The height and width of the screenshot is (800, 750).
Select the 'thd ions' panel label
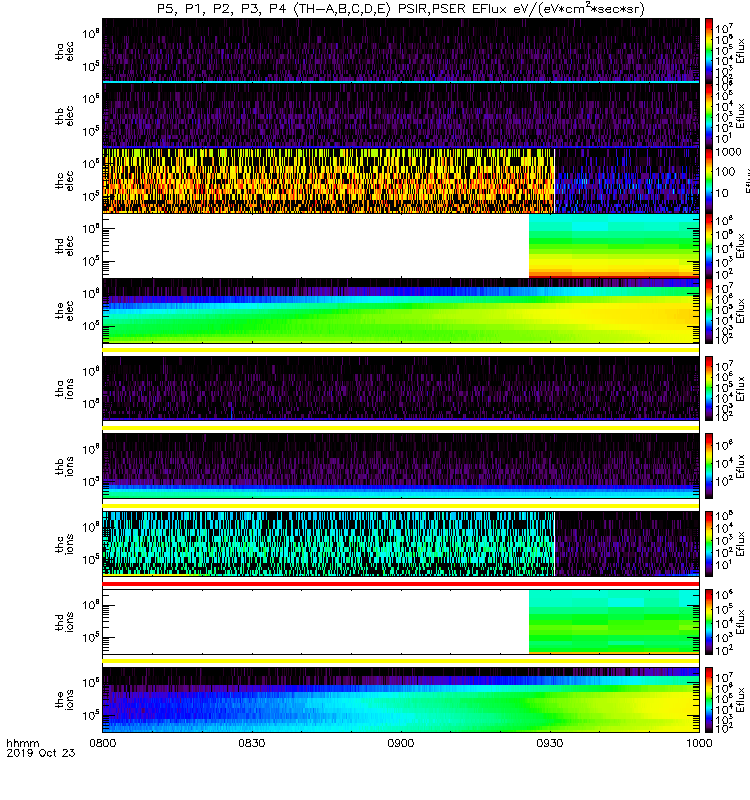(x=65, y=622)
